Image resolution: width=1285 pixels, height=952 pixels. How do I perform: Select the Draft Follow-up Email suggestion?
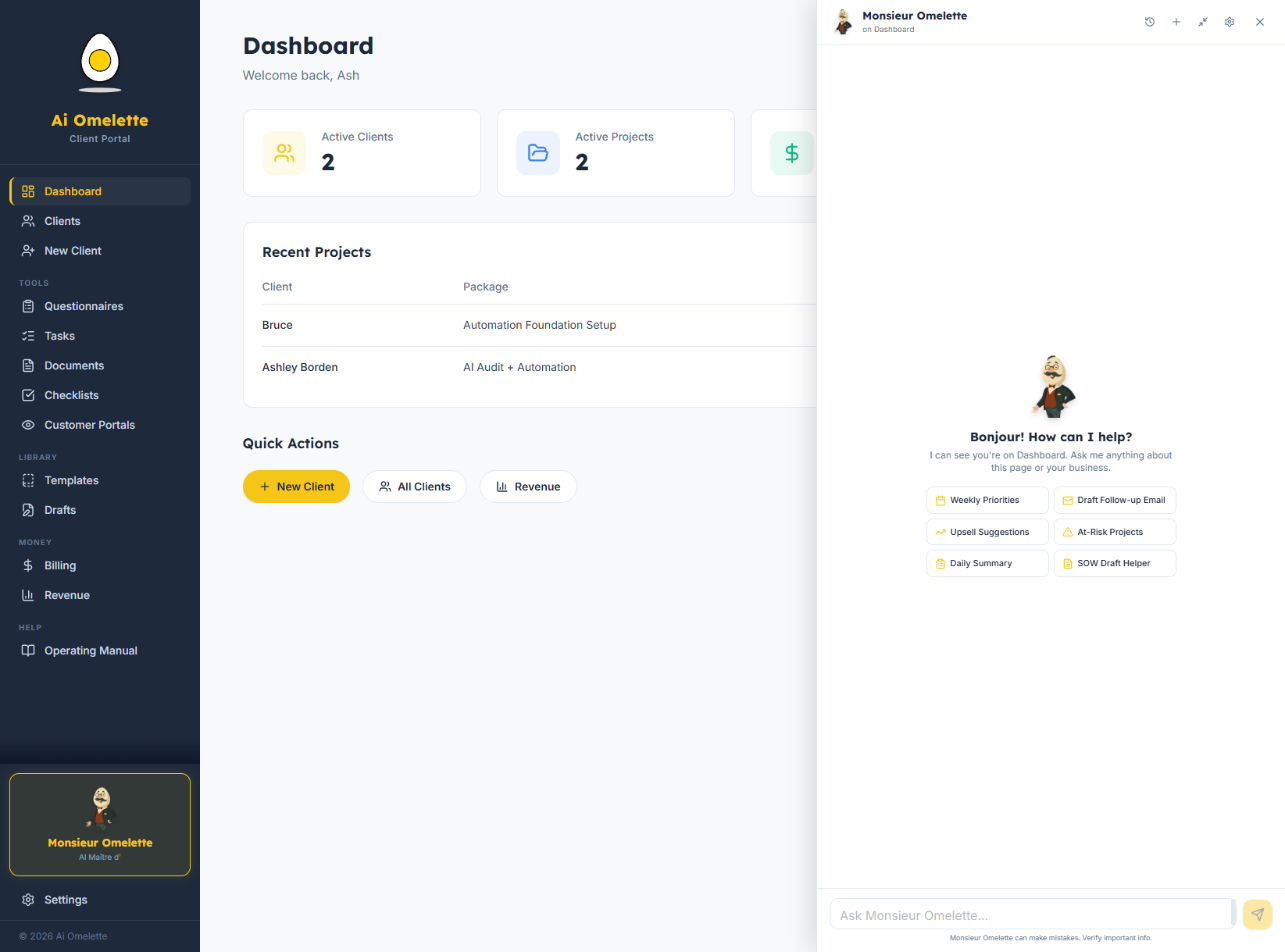point(1115,500)
